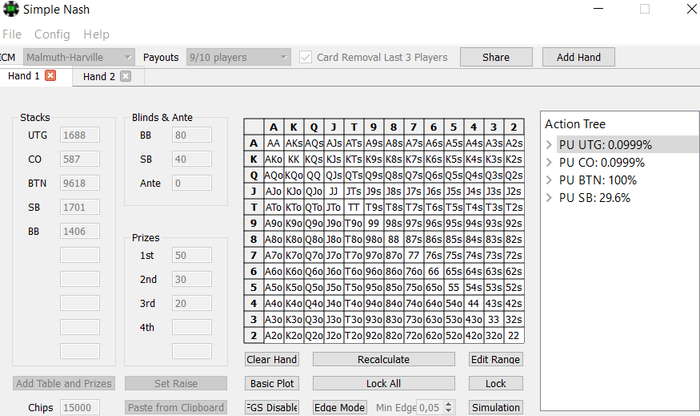Click the Basic Plot button
The image size is (700, 416).
click(x=272, y=383)
